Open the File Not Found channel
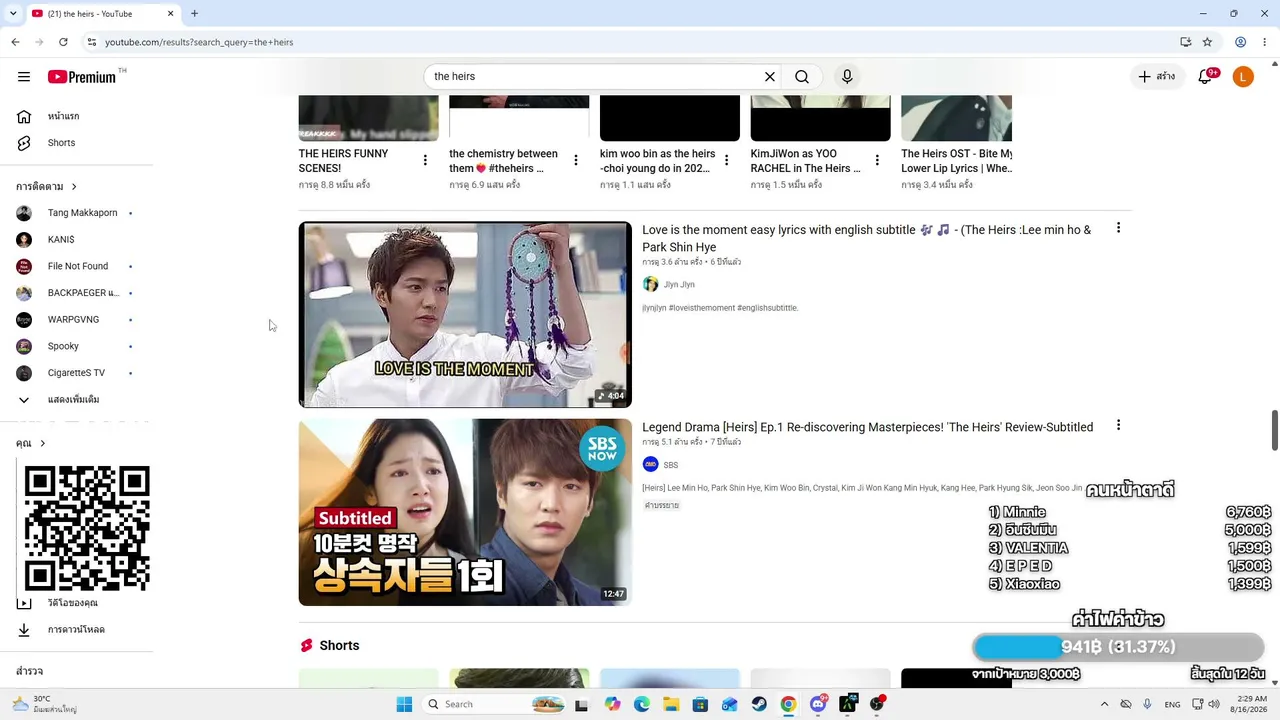 pos(76,266)
